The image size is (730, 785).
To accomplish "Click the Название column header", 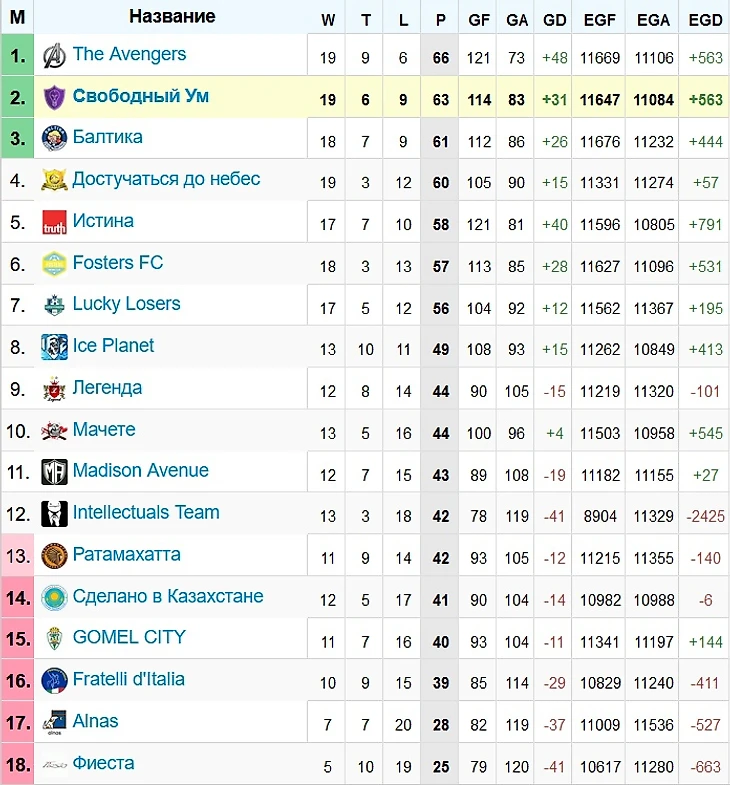I will click(172, 17).
